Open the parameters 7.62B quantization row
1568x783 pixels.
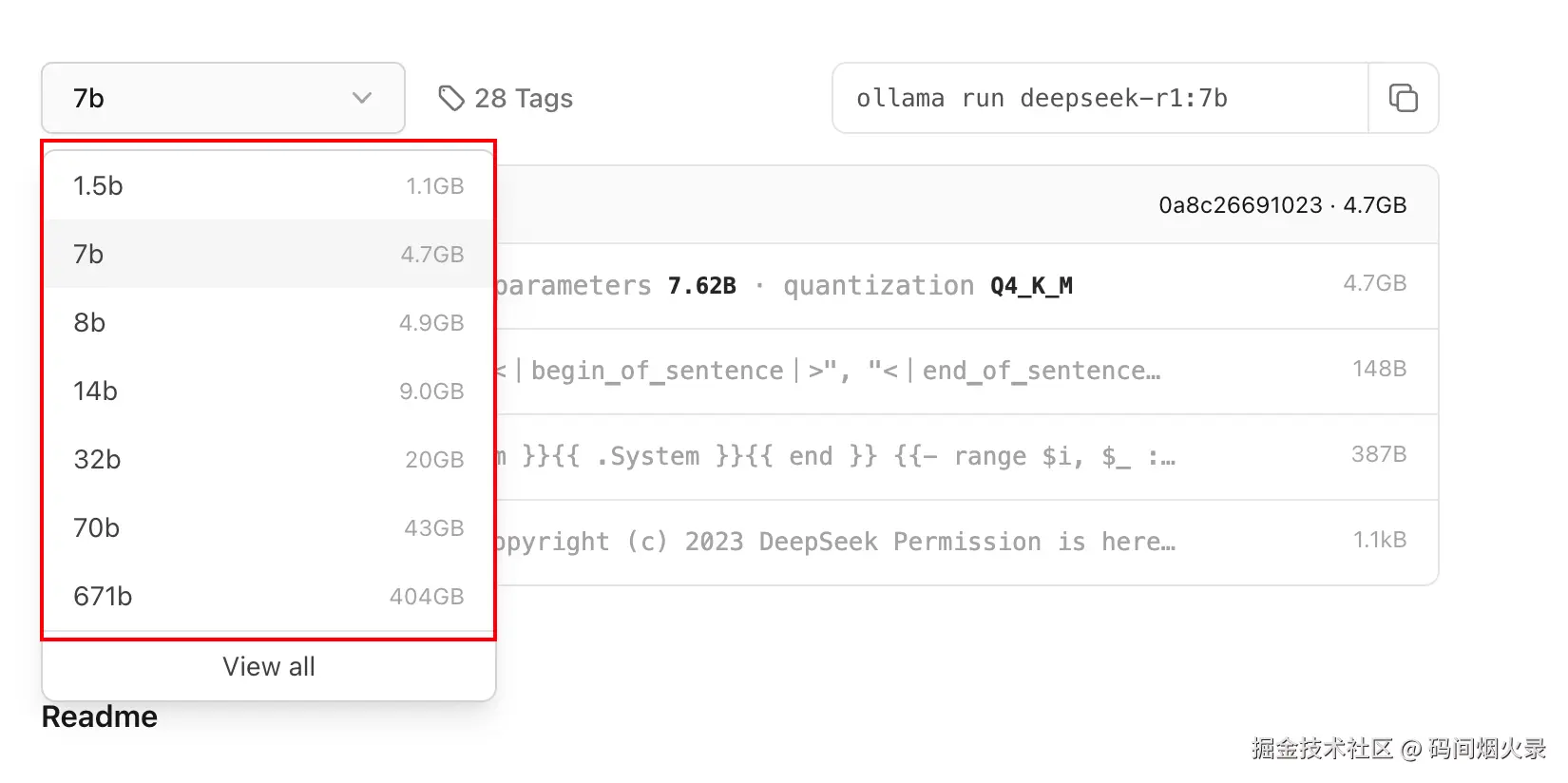(967, 285)
